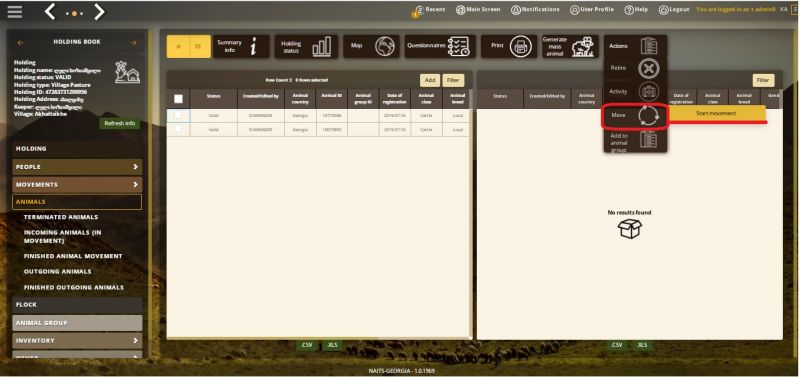Open Notifications

(535, 10)
